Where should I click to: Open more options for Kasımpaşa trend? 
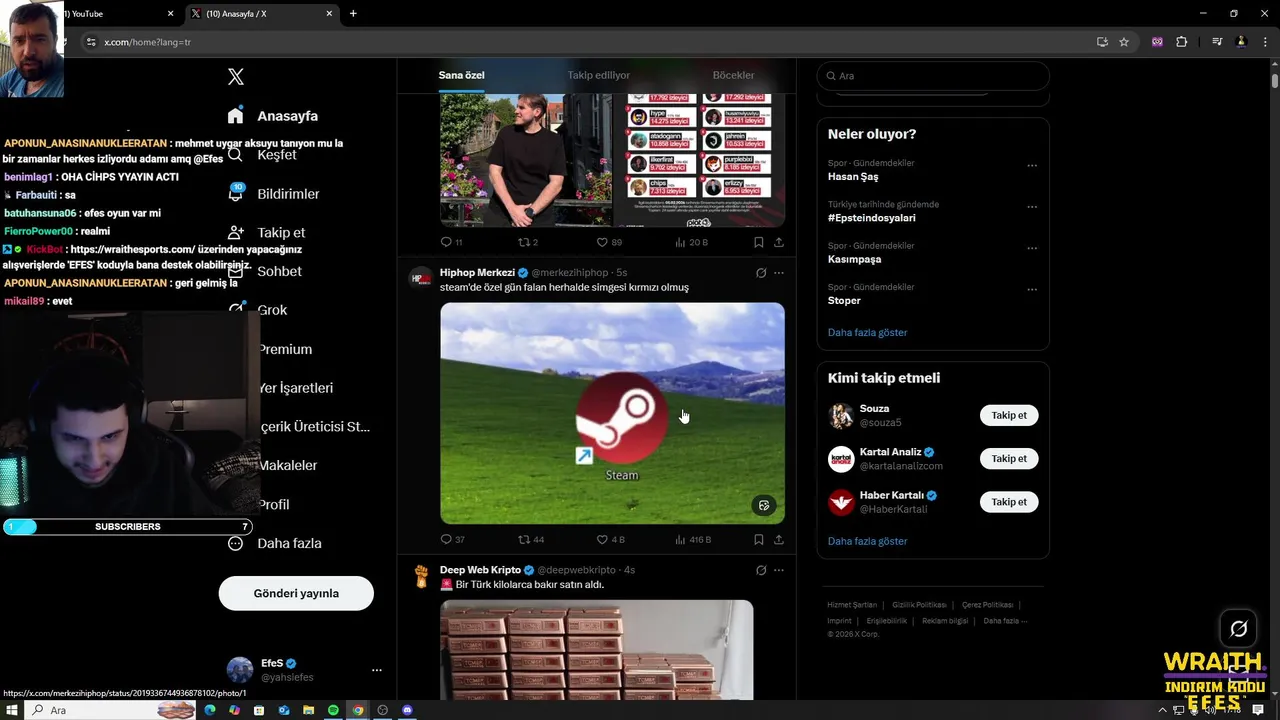pyautogui.click(x=1032, y=248)
